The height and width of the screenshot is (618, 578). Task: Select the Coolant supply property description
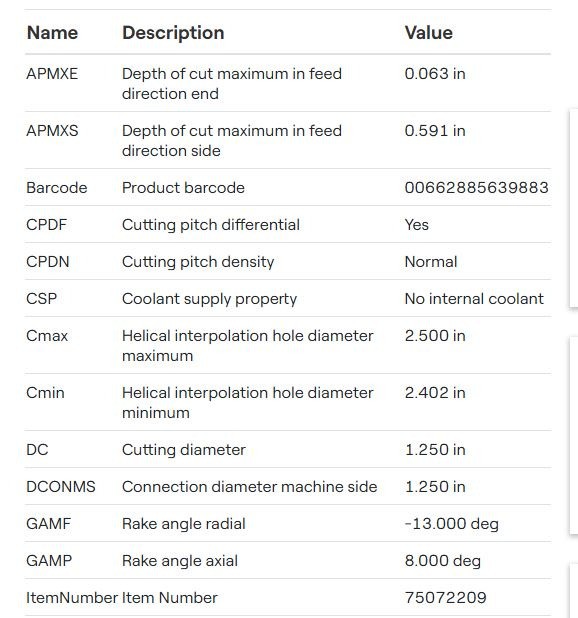click(210, 299)
